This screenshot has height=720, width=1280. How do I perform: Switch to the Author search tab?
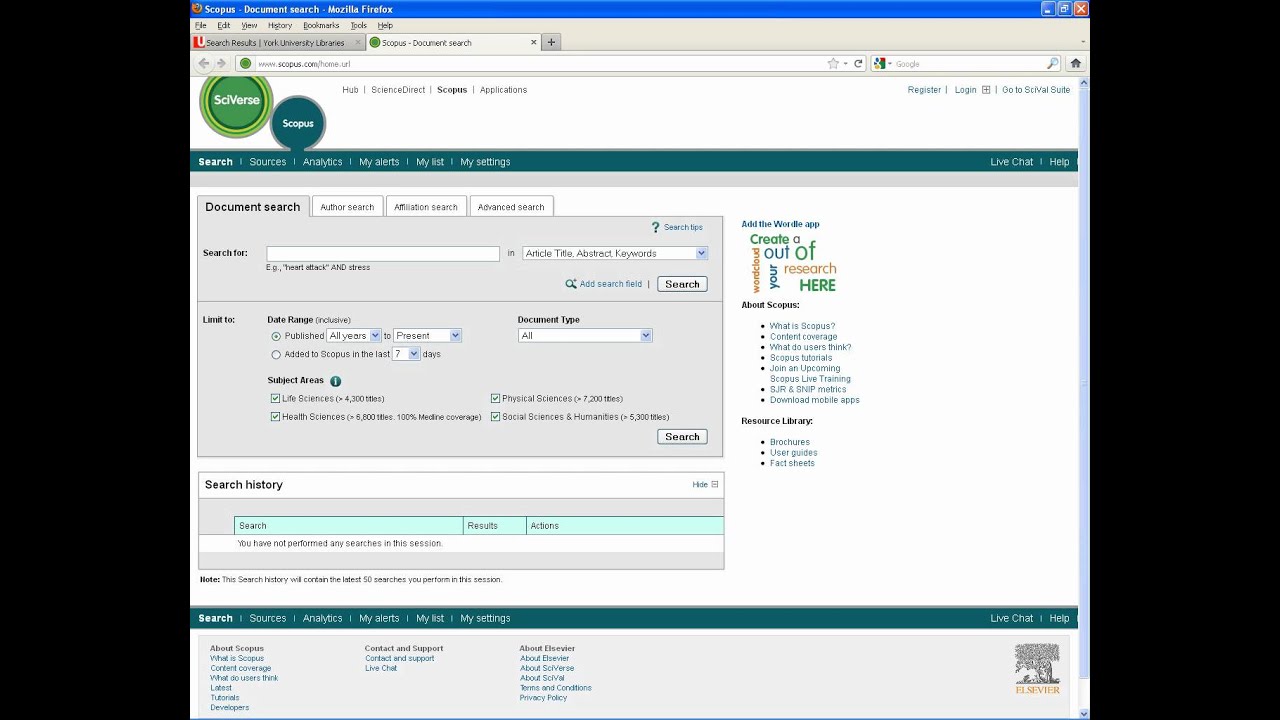point(347,207)
